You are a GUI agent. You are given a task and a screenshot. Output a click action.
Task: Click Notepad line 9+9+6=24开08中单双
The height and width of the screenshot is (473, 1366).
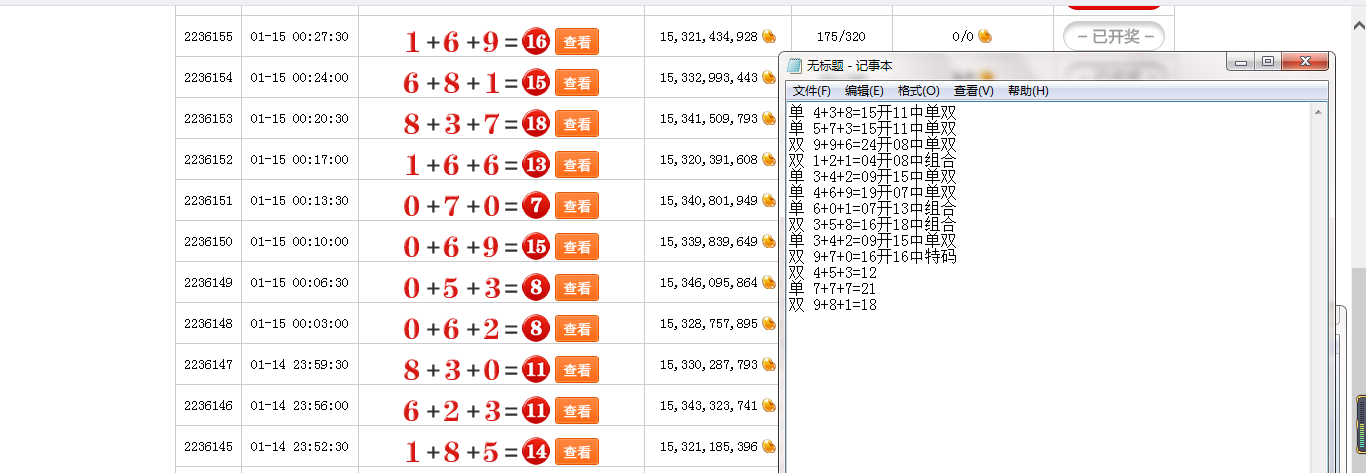pos(873,144)
